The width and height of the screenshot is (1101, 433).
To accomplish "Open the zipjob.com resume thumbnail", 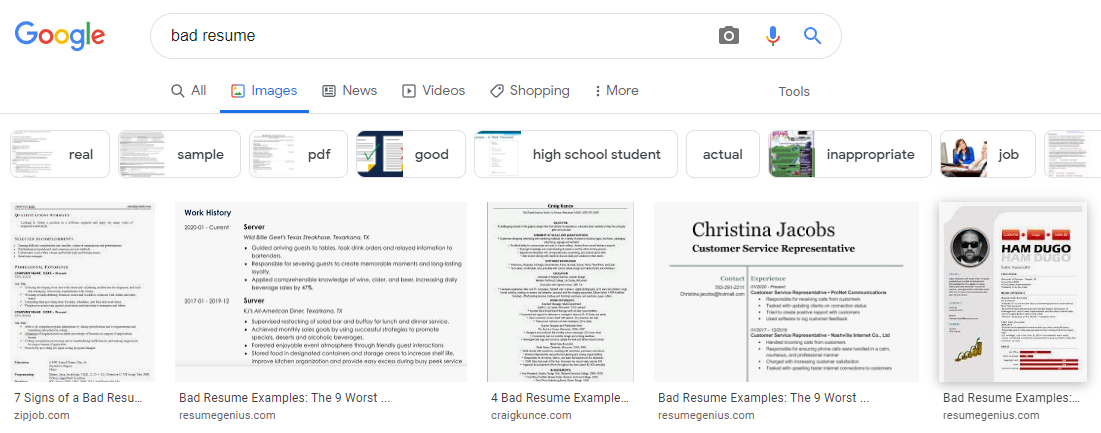I will click(83, 292).
